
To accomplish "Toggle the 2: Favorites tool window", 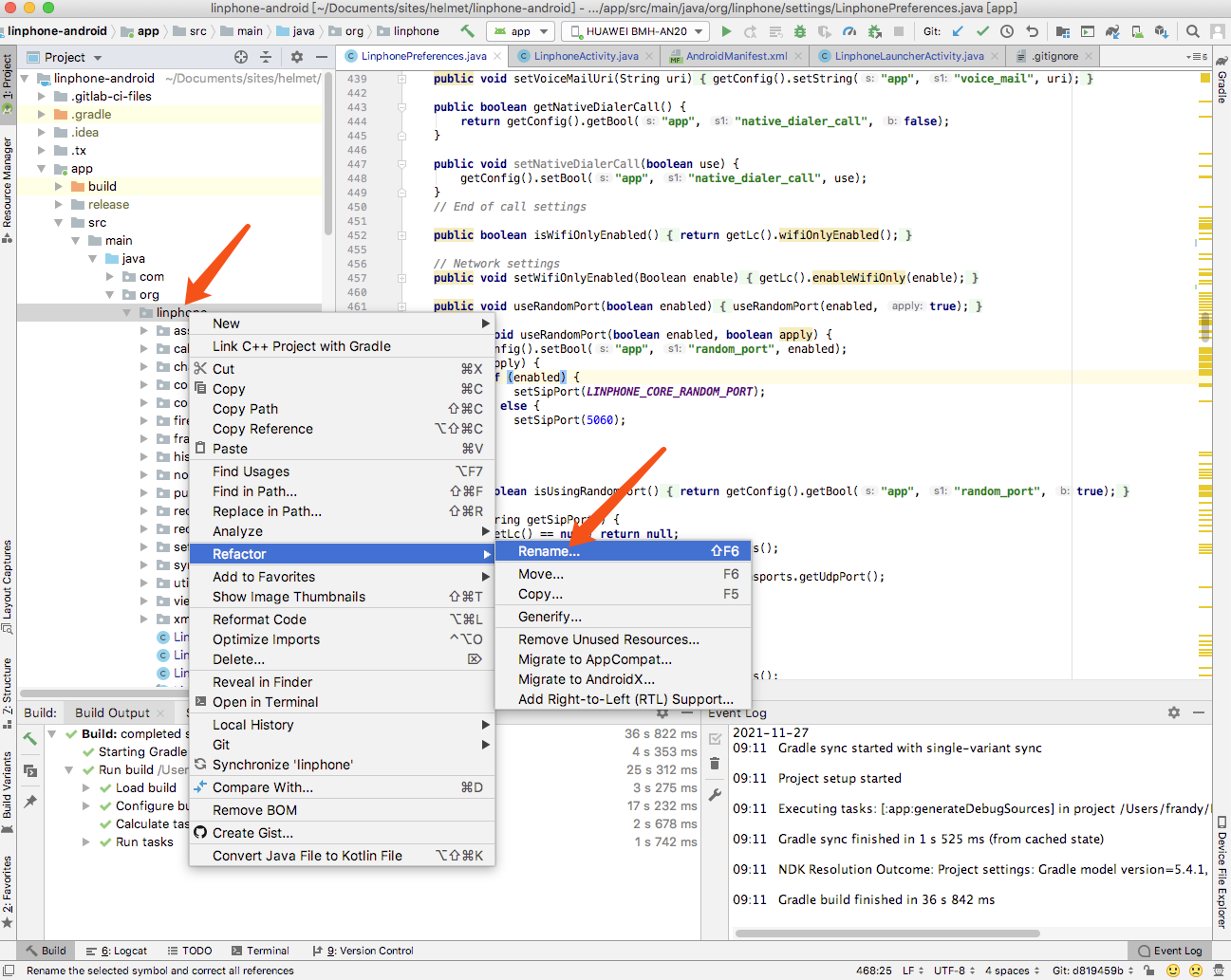I will (8, 892).
